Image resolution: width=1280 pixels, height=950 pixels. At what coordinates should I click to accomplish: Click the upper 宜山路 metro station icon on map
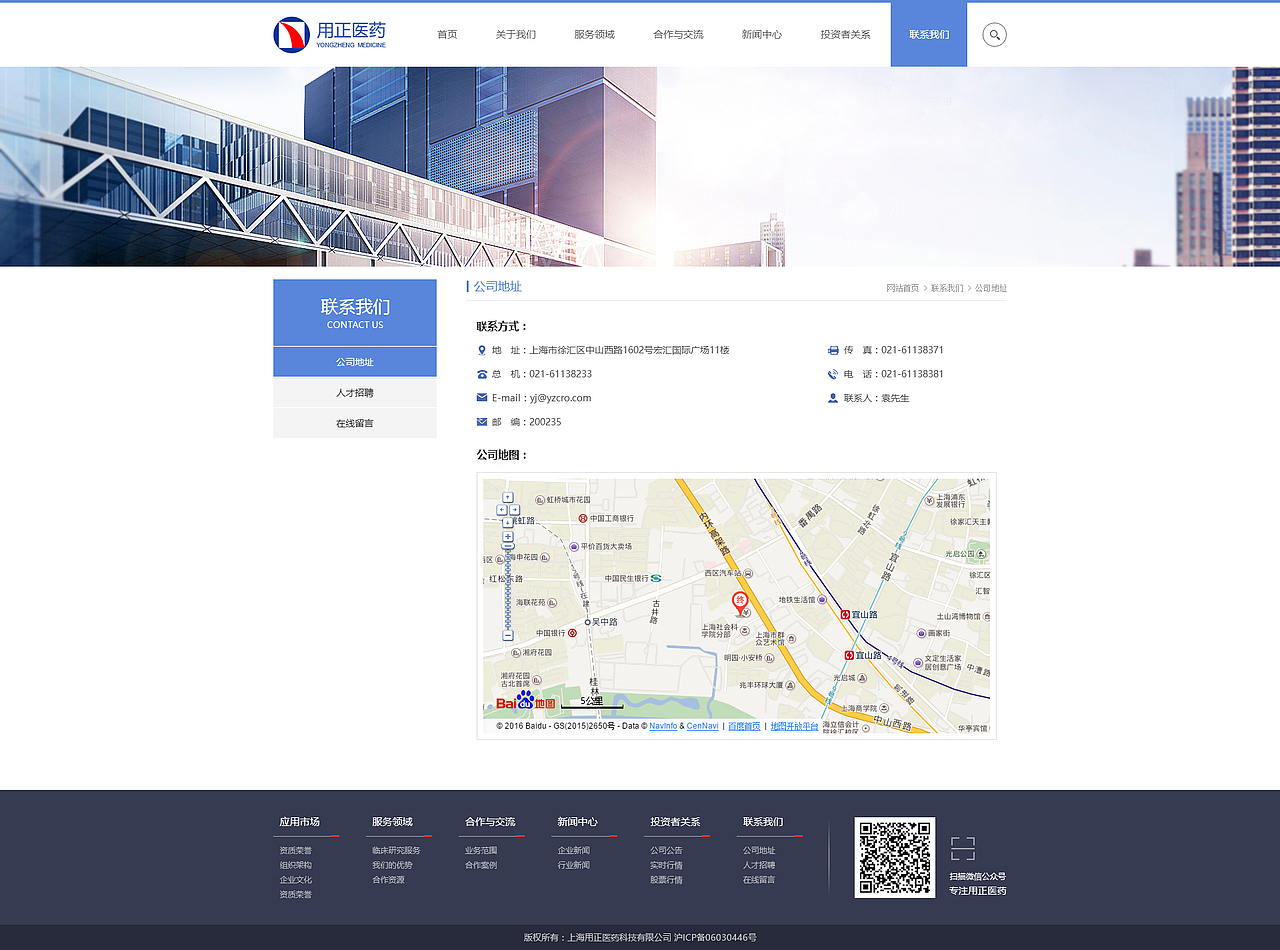[x=846, y=614]
